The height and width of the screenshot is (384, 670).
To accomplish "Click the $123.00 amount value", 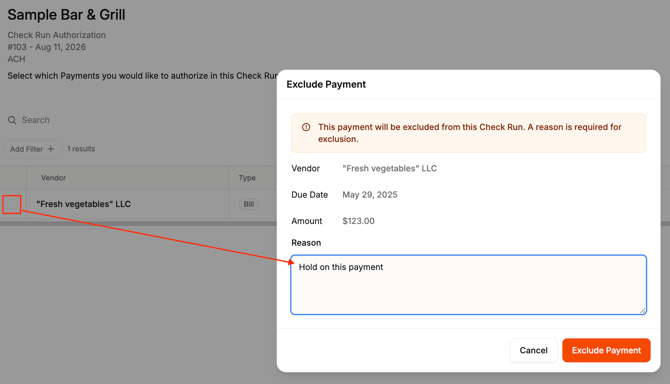I will point(358,221).
